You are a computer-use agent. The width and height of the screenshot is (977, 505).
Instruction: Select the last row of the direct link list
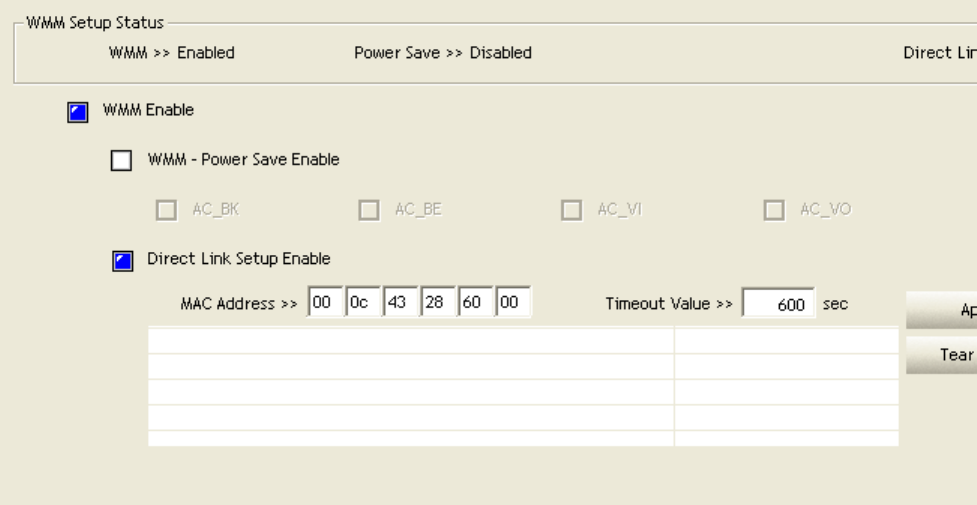[410, 438]
